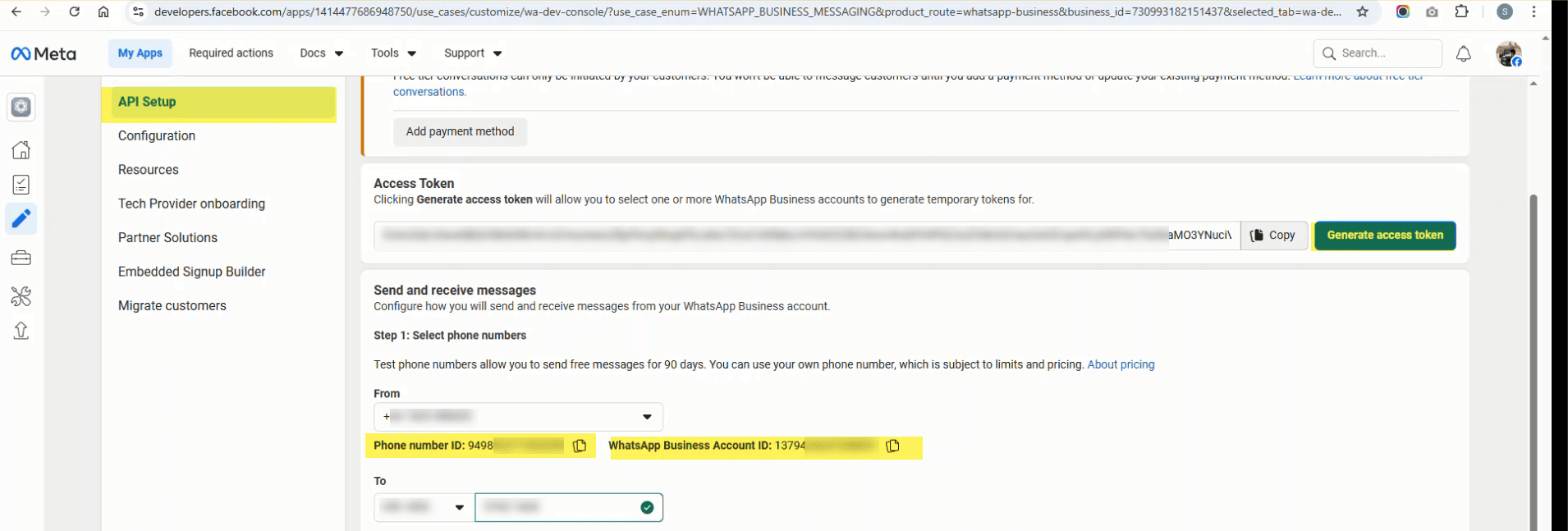Open the colorful circle extension icon

click(1403, 11)
